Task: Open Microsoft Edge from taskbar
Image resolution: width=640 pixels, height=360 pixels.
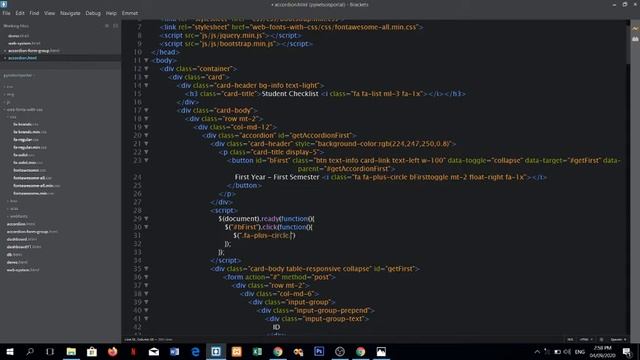Action: [x=195, y=351]
